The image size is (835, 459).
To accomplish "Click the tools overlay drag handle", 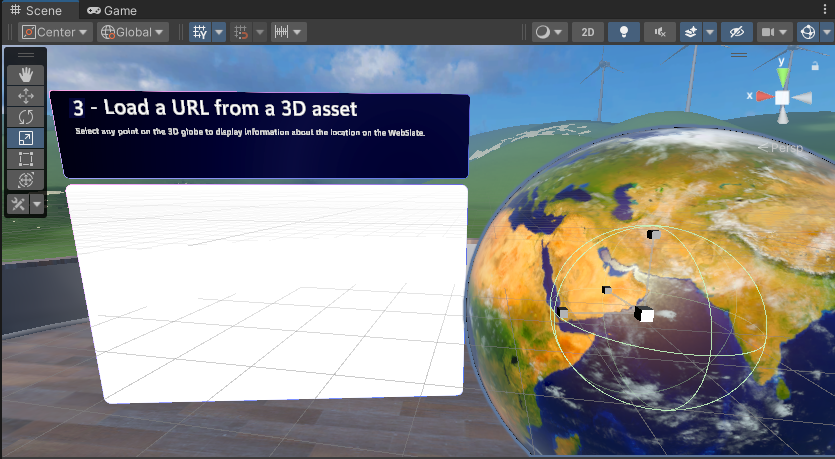I will [x=26, y=55].
